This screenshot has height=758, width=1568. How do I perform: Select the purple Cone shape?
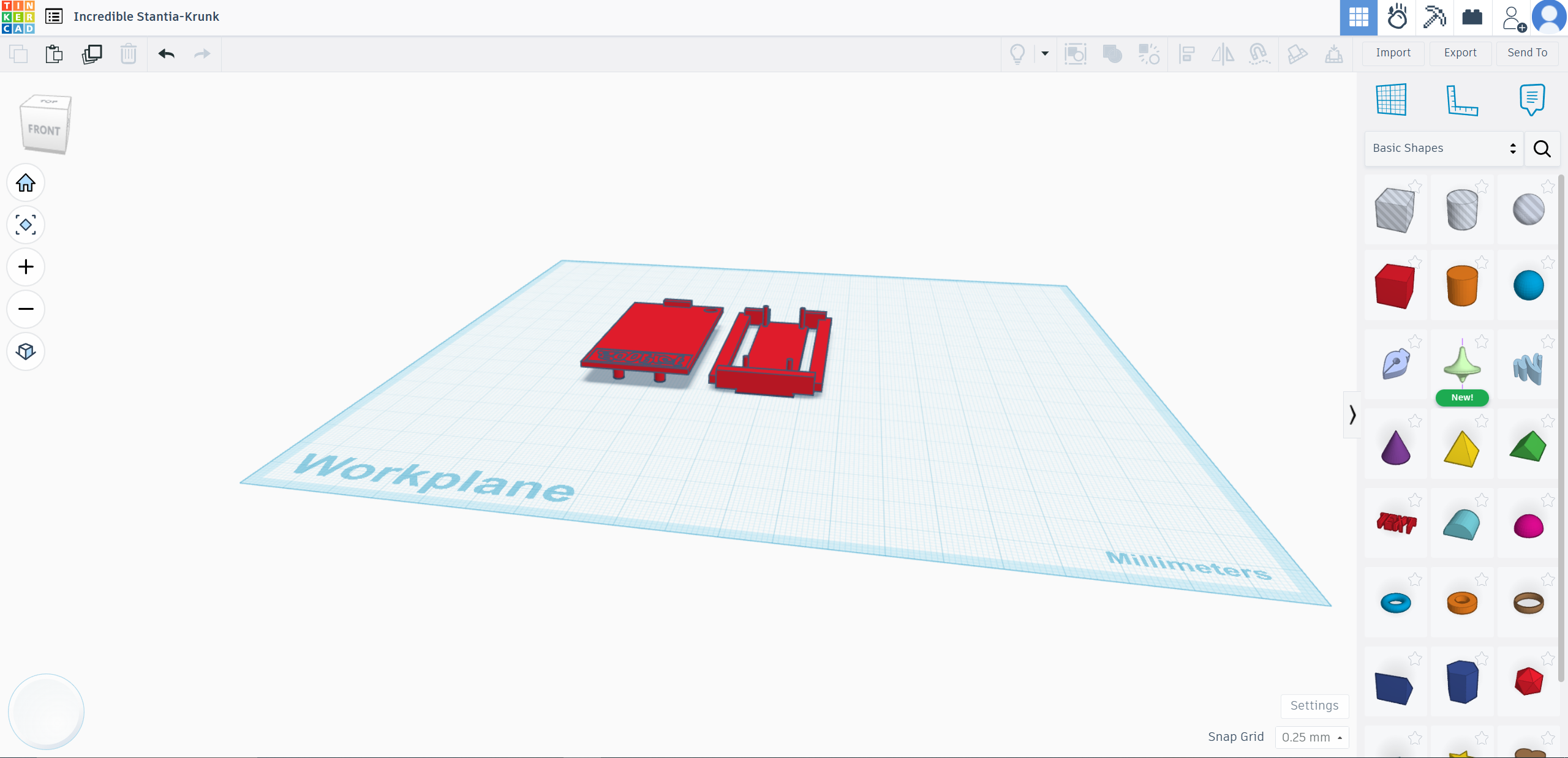click(x=1396, y=447)
